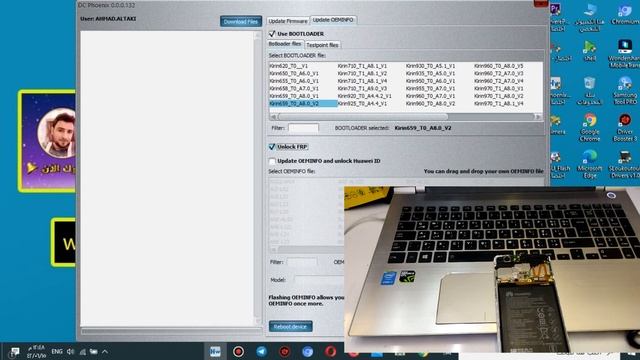
Task: Select Kirin960_T0_A7.0_V1 bootloader file
Action: click(x=431, y=96)
